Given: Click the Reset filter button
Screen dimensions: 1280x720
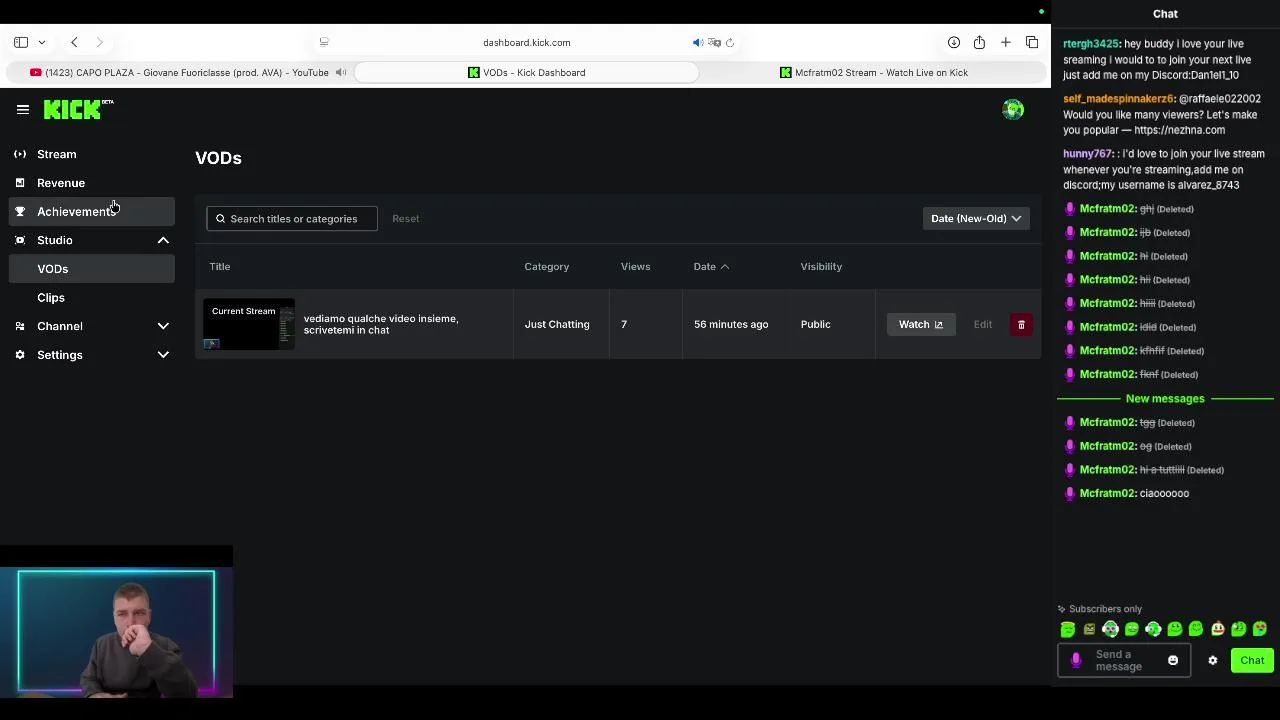Looking at the screenshot, I should click(x=405, y=219).
